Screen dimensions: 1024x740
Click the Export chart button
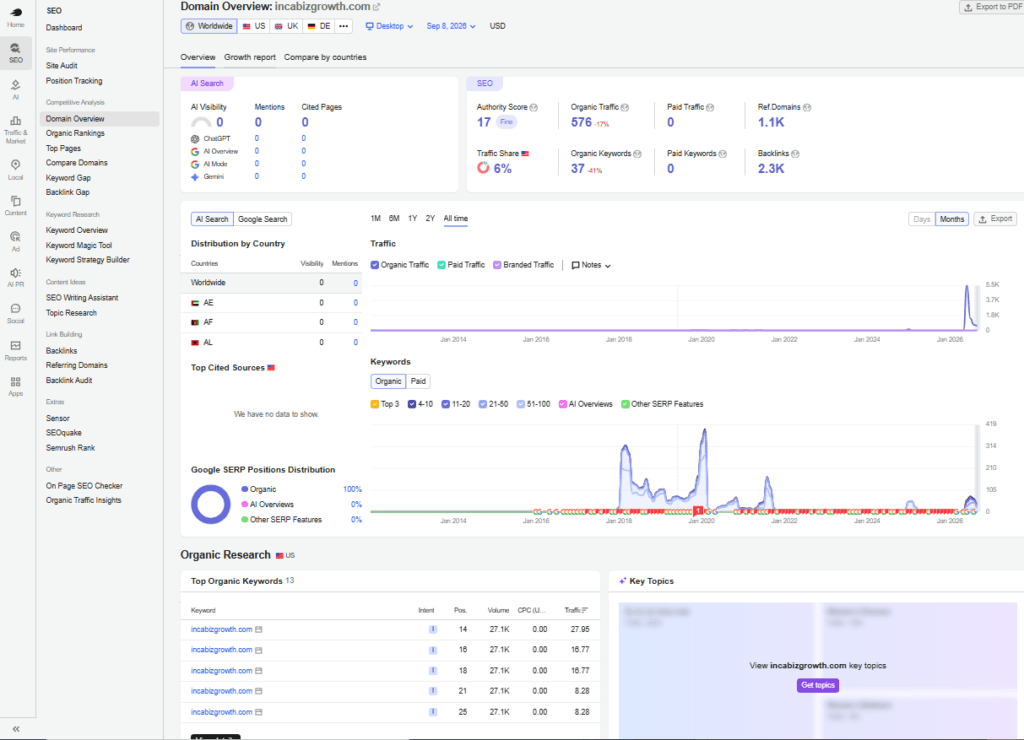[x=995, y=219]
